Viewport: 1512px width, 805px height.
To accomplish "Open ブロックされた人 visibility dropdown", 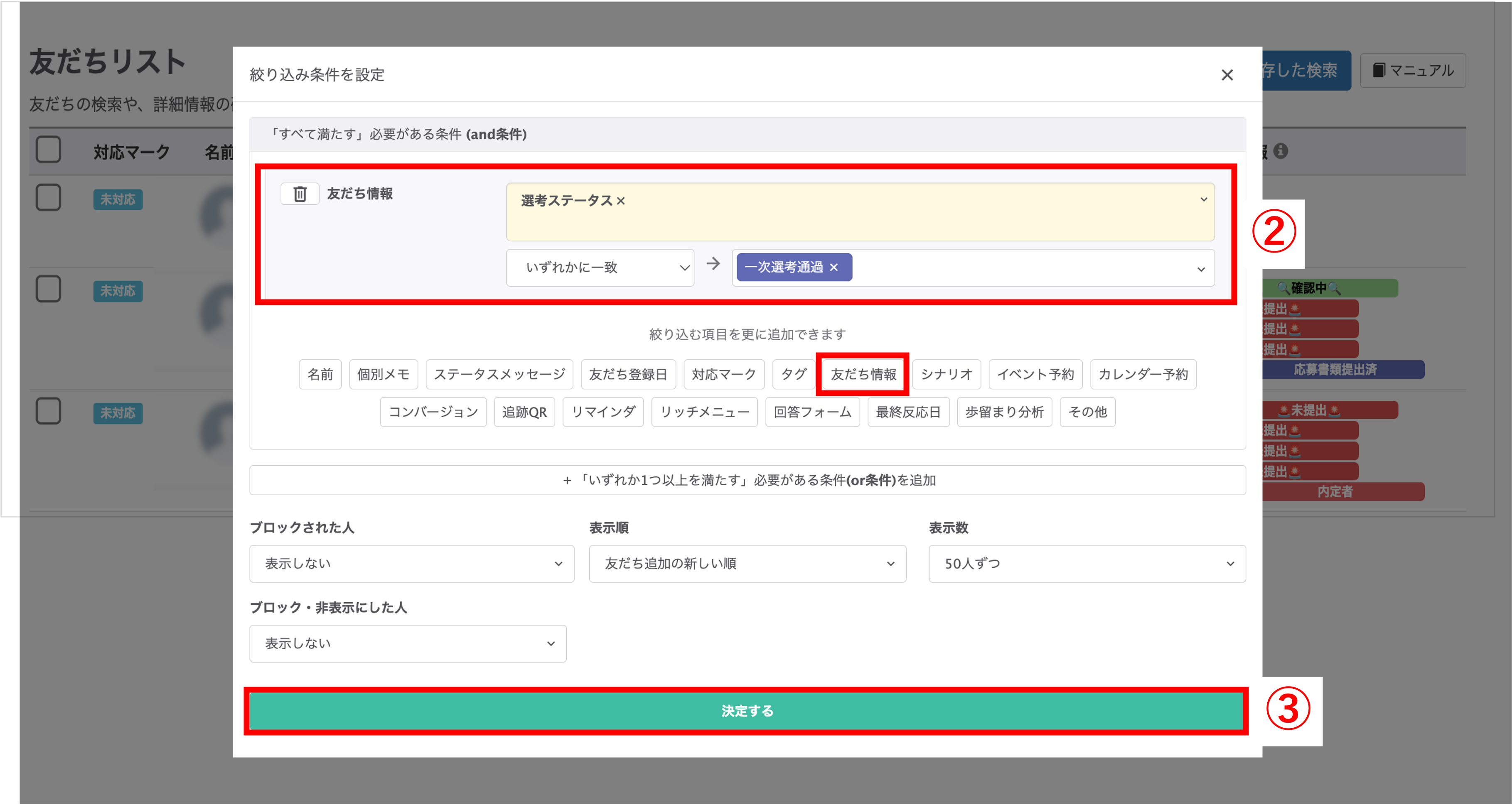I will point(411,564).
